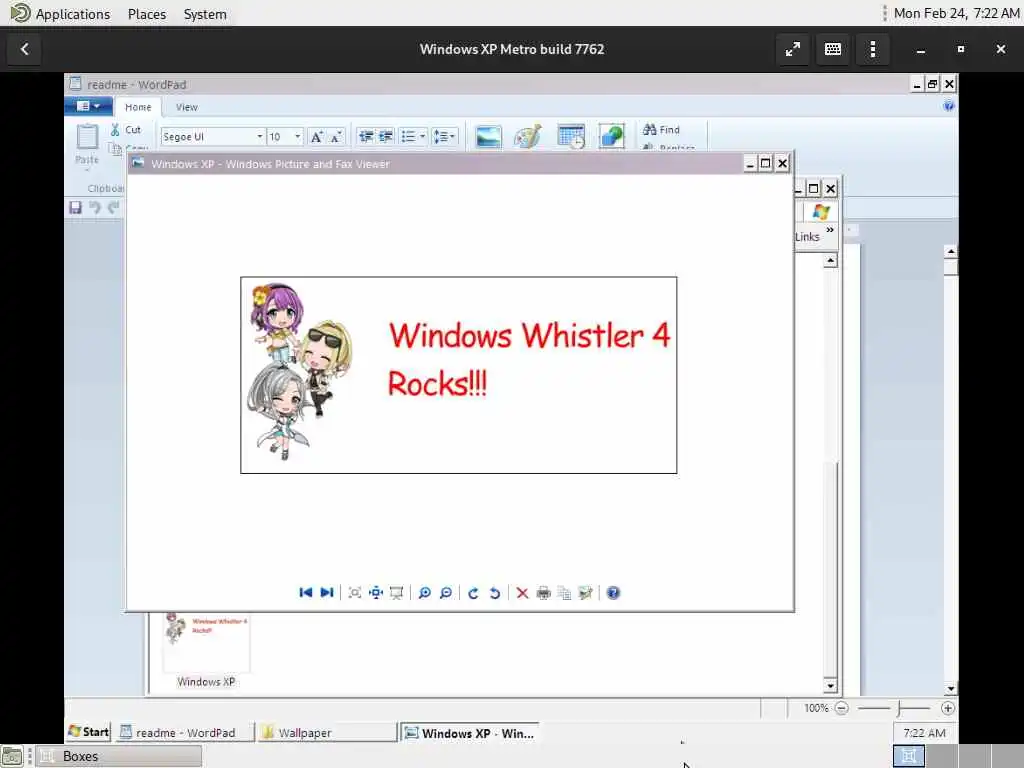Image resolution: width=1024 pixels, height=768 pixels.
Task: Expand the Links chevron in the Wallpaper window
Action: pyautogui.click(x=830, y=230)
